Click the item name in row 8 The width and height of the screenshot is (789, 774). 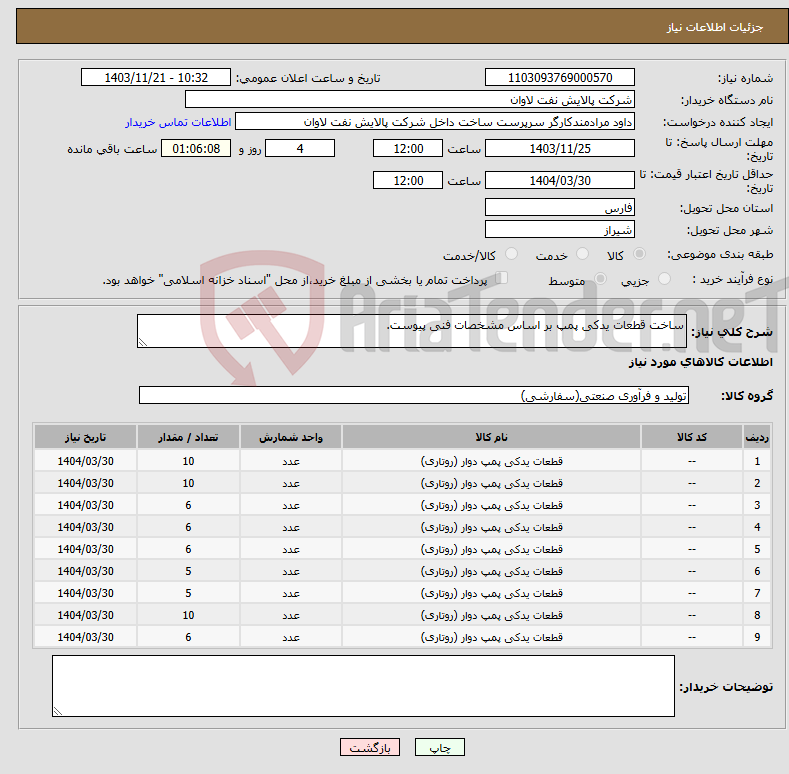491,615
